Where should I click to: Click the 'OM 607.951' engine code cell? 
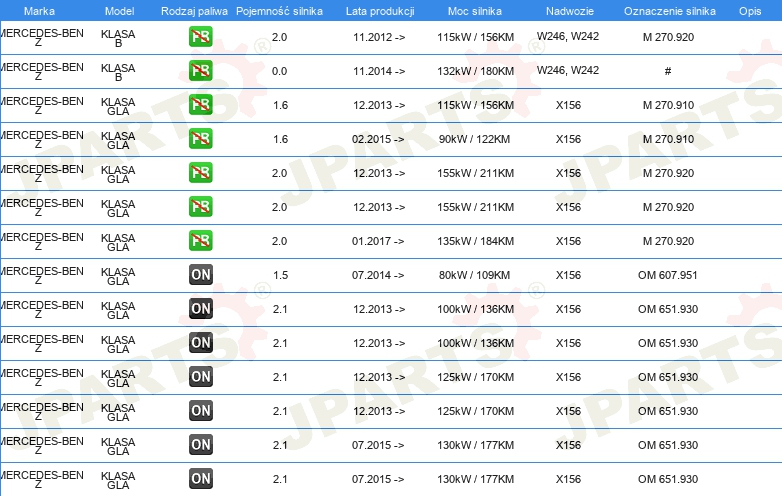668,275
